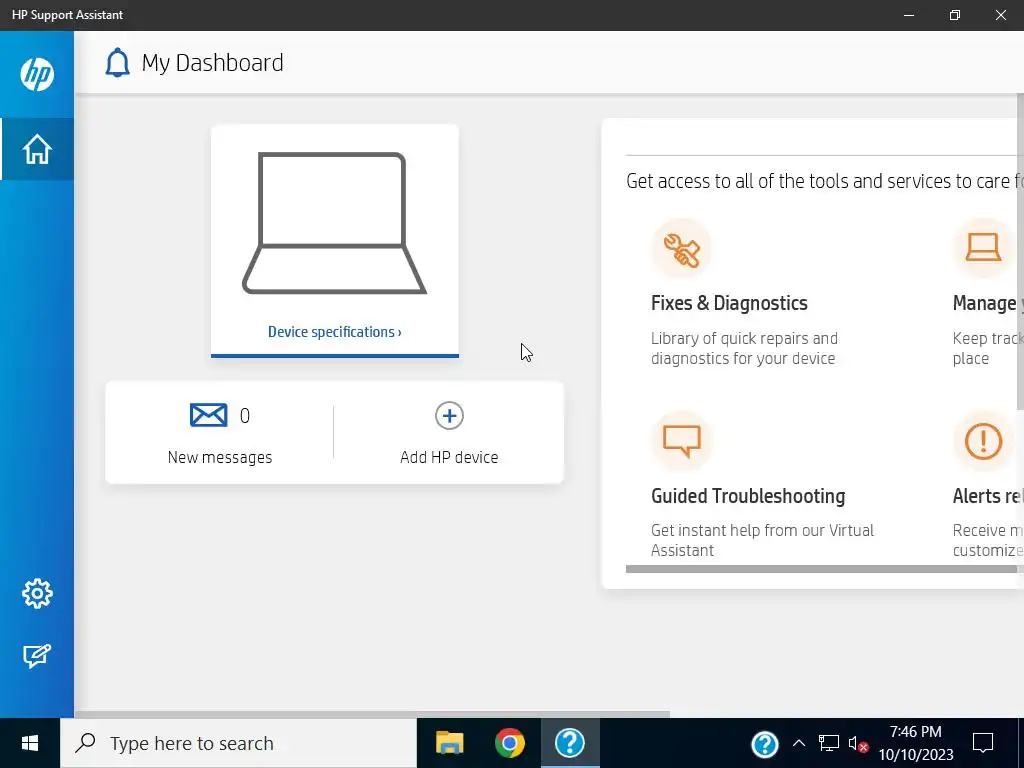Open the settings gear in sidebar

coord(37,594)
